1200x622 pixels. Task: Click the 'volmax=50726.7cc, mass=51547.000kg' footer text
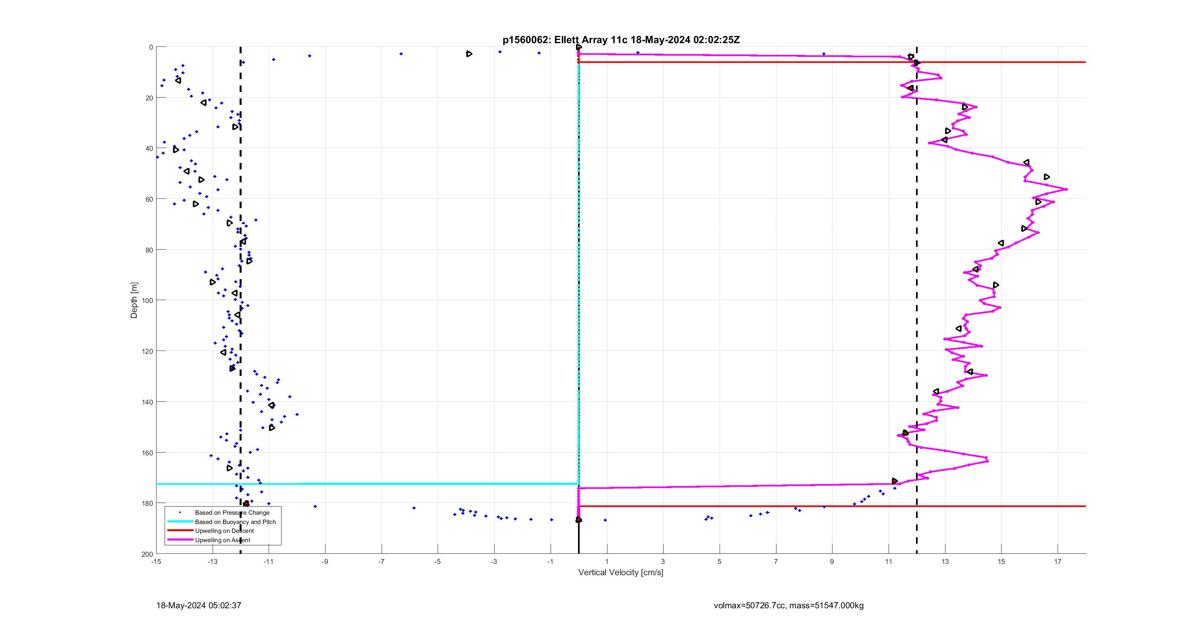[789, 606]
